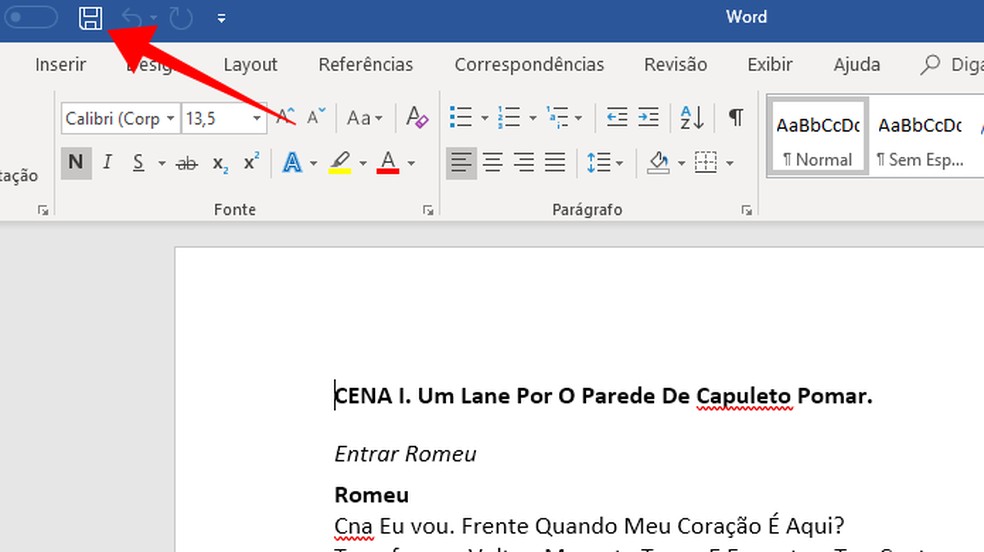Expand the font size 13,5 dropdown
984x552 pixels.
(257, 119)
